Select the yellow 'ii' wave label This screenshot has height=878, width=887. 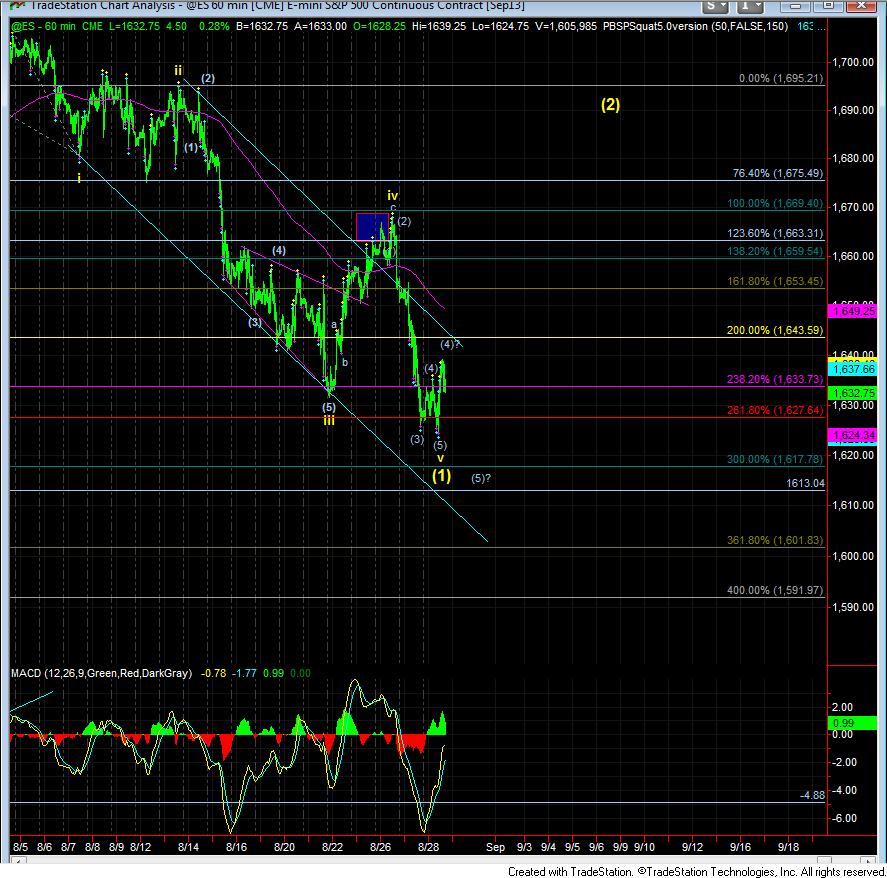pos(178,71)
